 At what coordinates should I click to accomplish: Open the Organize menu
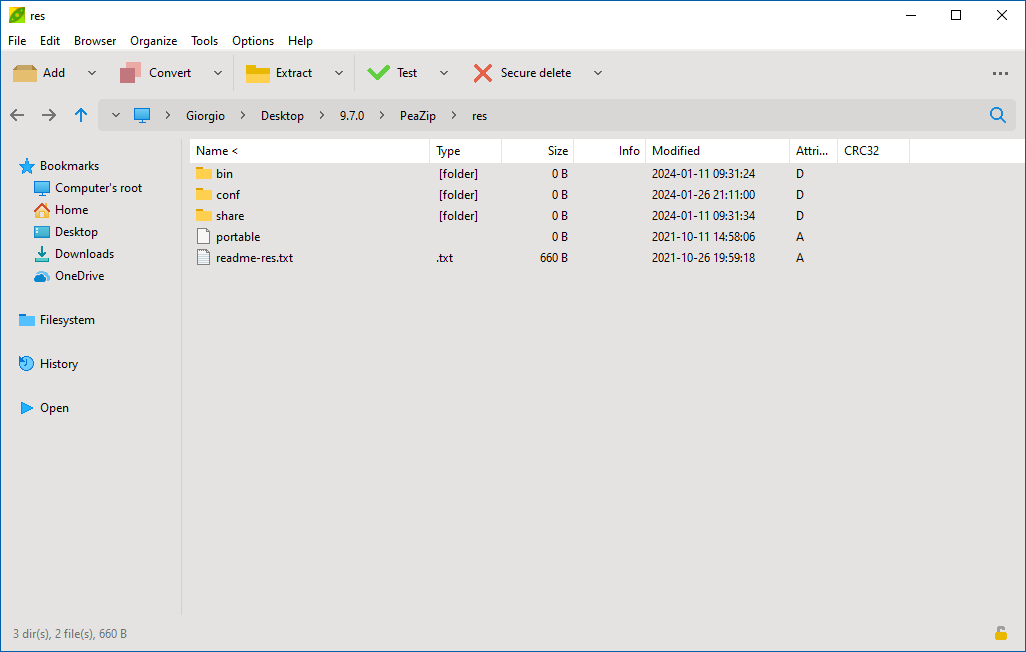pos(154,41)
